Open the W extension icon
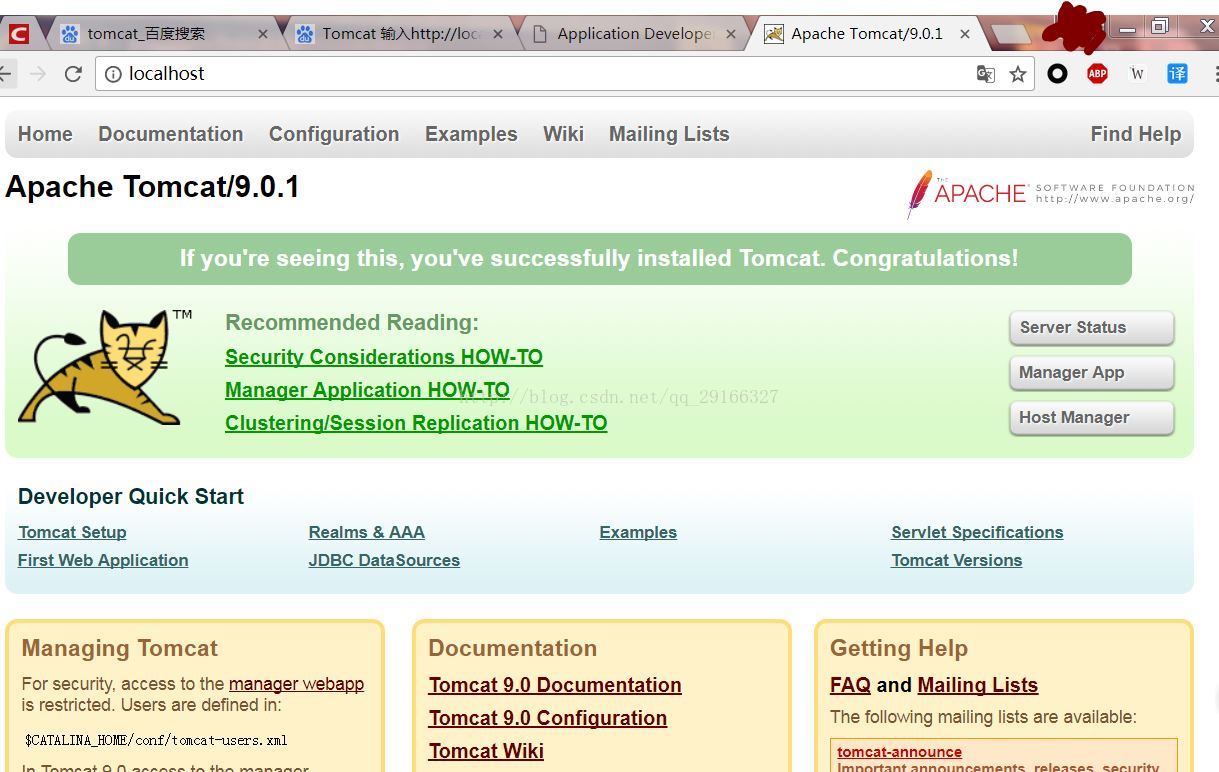 [1137, 73]
